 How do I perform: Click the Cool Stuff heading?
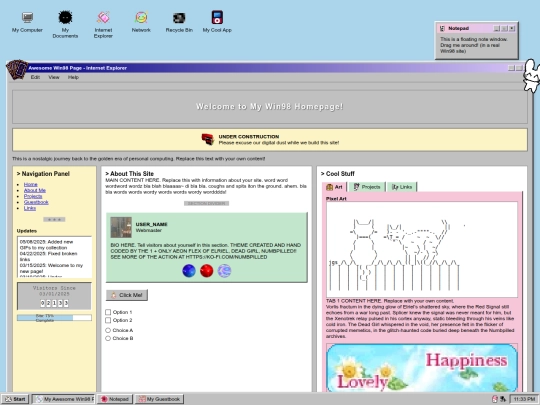tap(338, 174)
